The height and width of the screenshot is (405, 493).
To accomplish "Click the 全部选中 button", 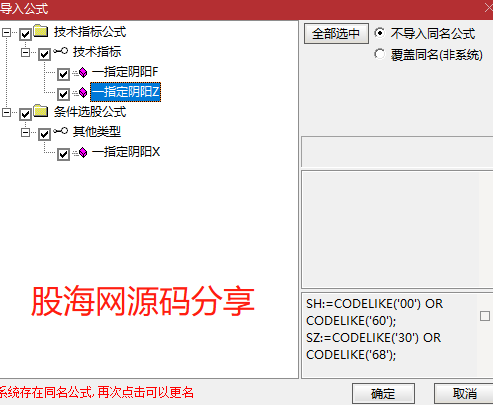I will pyautogui.click(x=336, y=33).
